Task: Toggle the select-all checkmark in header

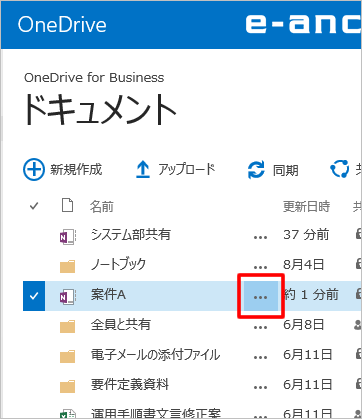Action: 34,206
